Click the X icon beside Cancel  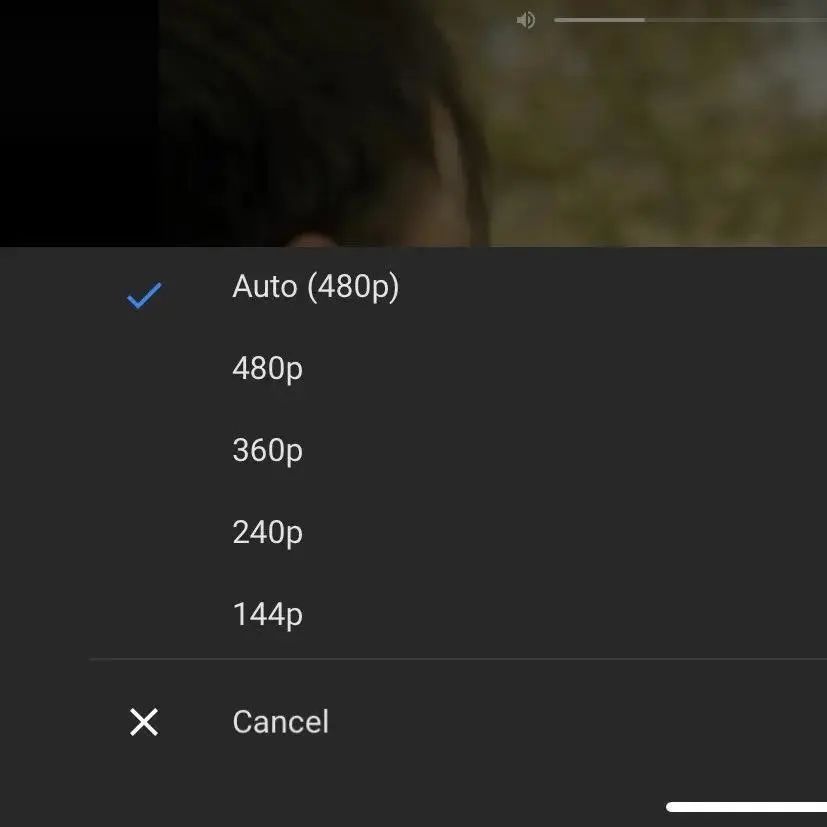coord(144,722)
